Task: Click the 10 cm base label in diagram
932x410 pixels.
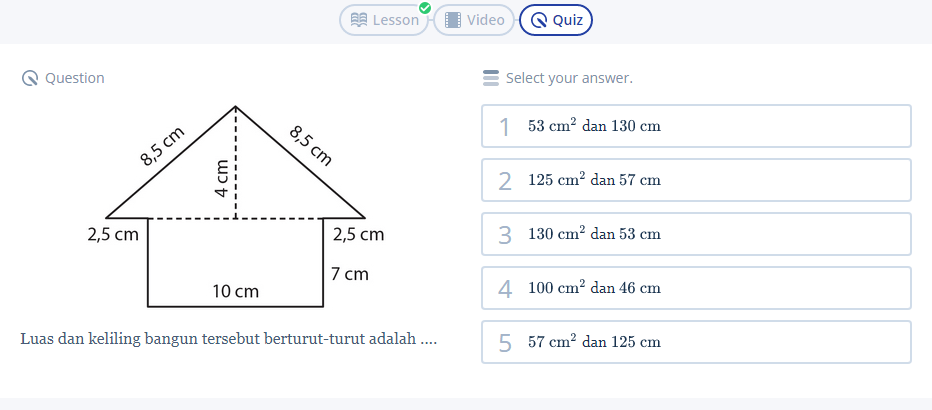Action: [x=235, y=291]
